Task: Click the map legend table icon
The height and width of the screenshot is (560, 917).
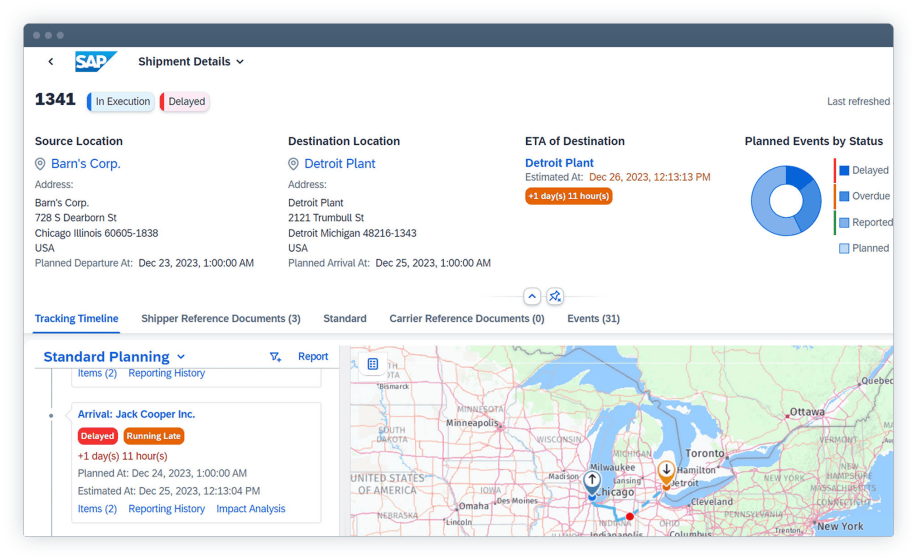Action: click(373, 365)
